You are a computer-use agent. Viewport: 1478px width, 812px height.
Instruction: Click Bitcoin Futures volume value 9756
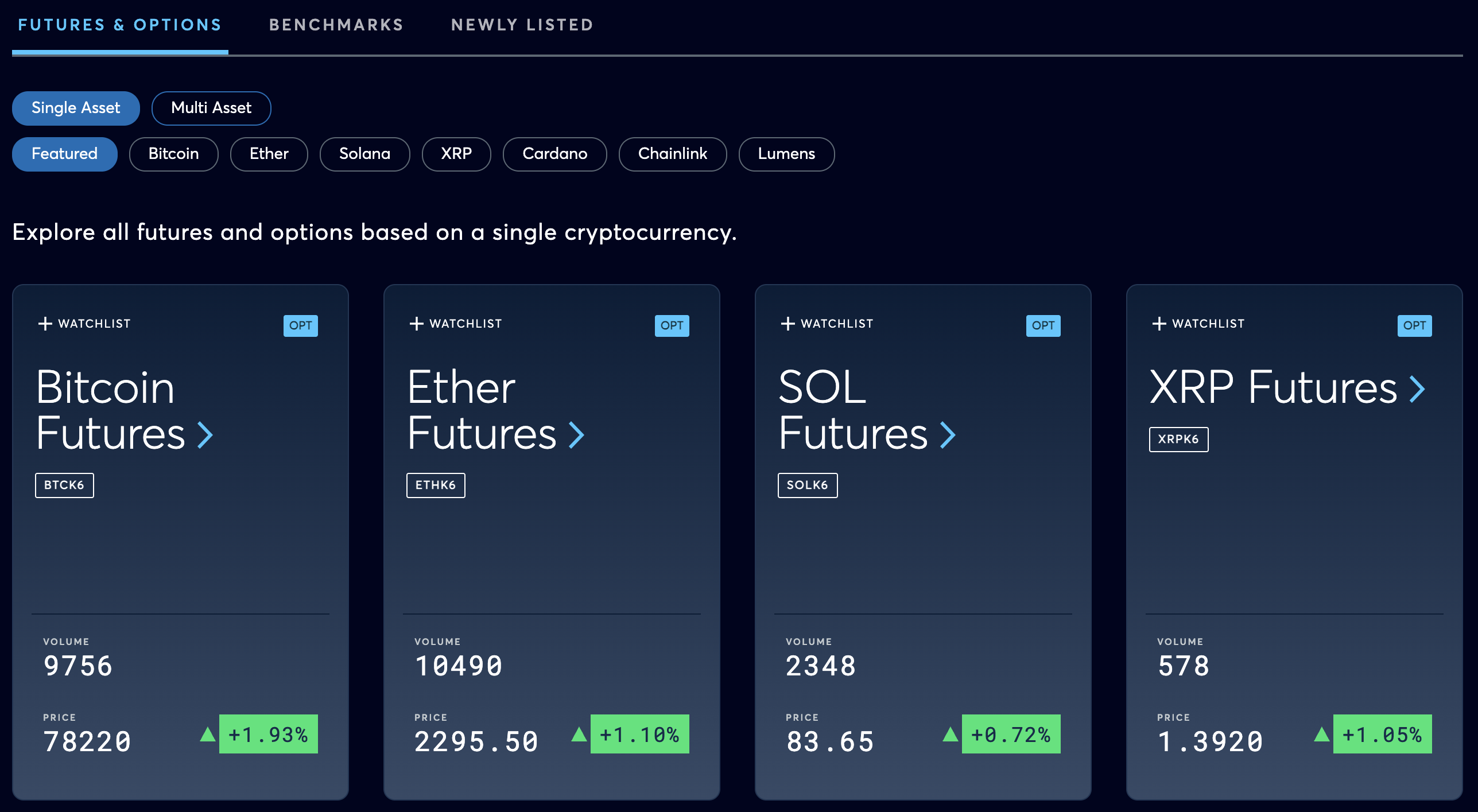tap(78, 666)
